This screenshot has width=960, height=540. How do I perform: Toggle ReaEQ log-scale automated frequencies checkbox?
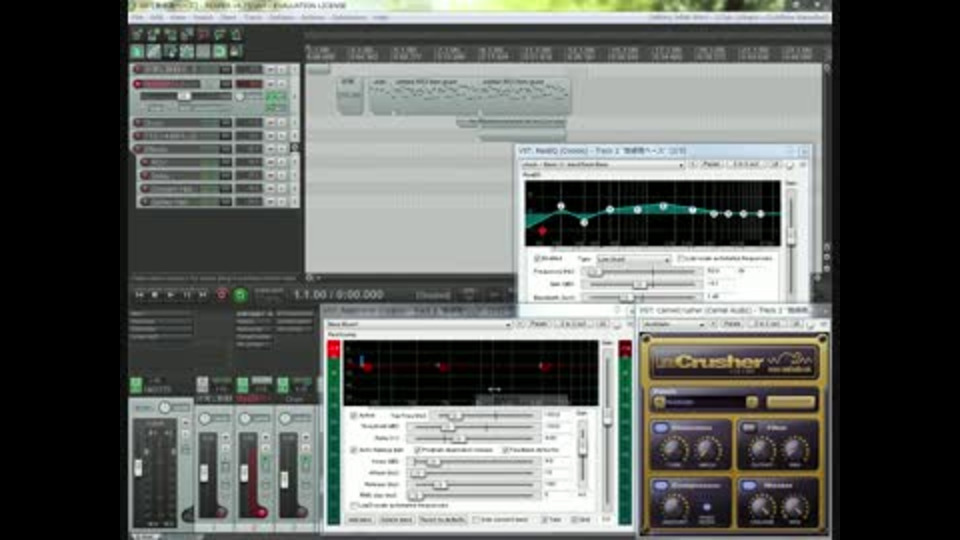680,258
